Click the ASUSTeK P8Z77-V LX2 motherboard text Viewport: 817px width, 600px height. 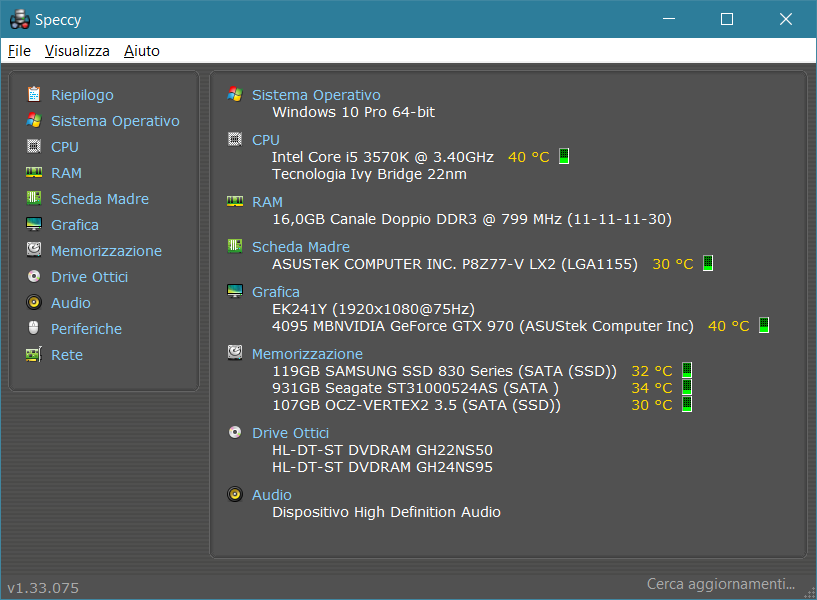[455, 264]
